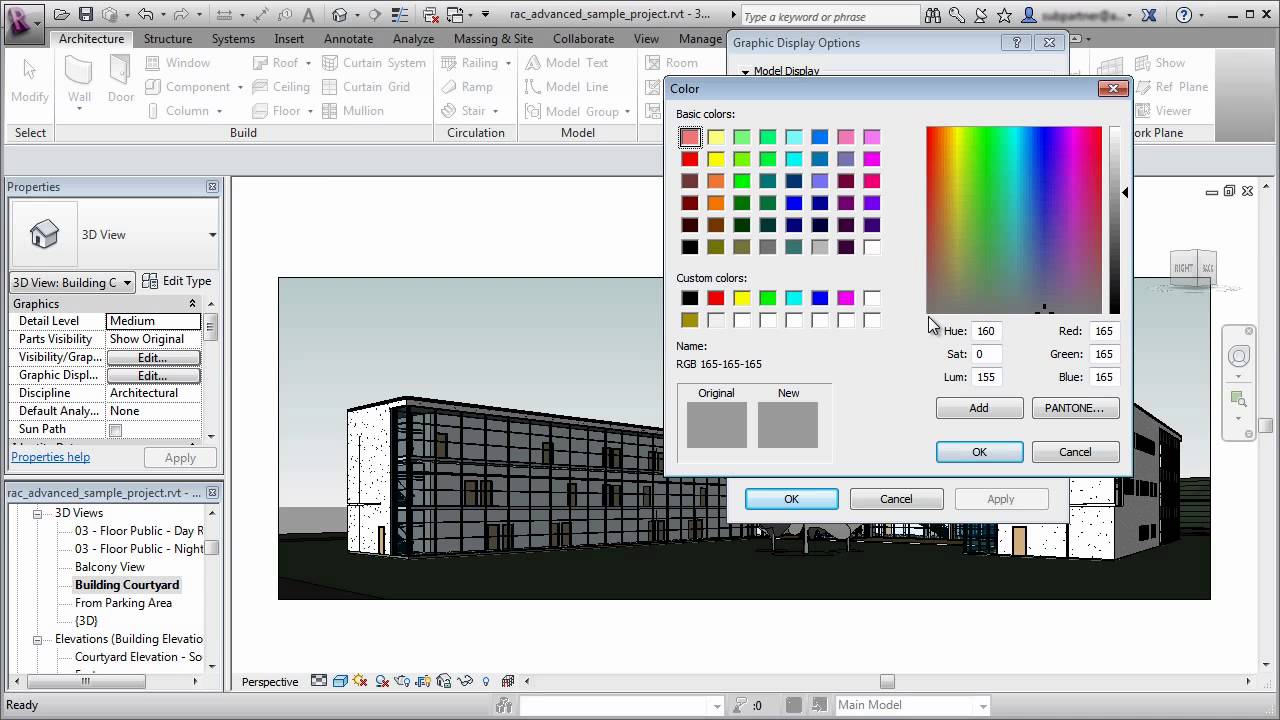Select the Building Courtyard view in the Project Browser
Image resolution: width=1280 pixels, height=720 pixels.
[126, 584]
